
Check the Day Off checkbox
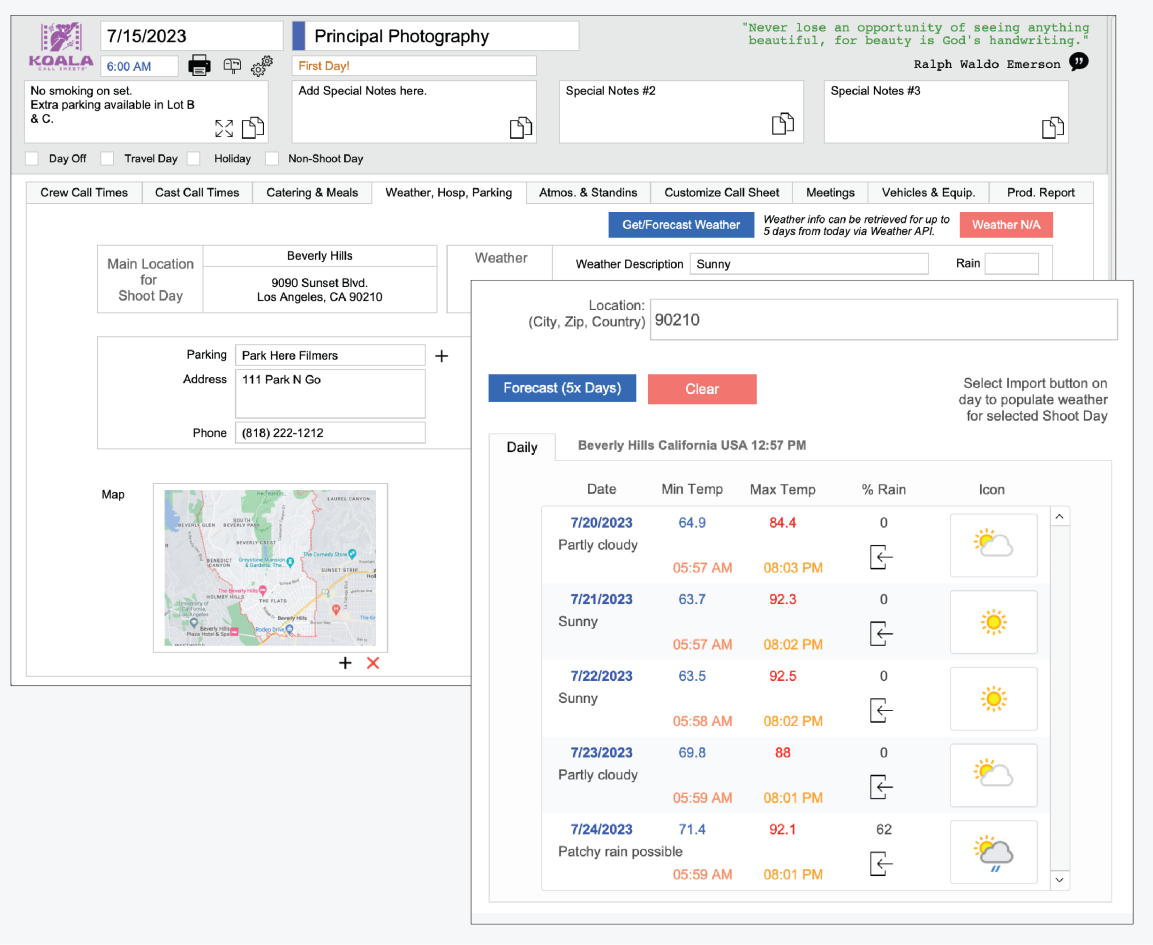tap(32, 159)
